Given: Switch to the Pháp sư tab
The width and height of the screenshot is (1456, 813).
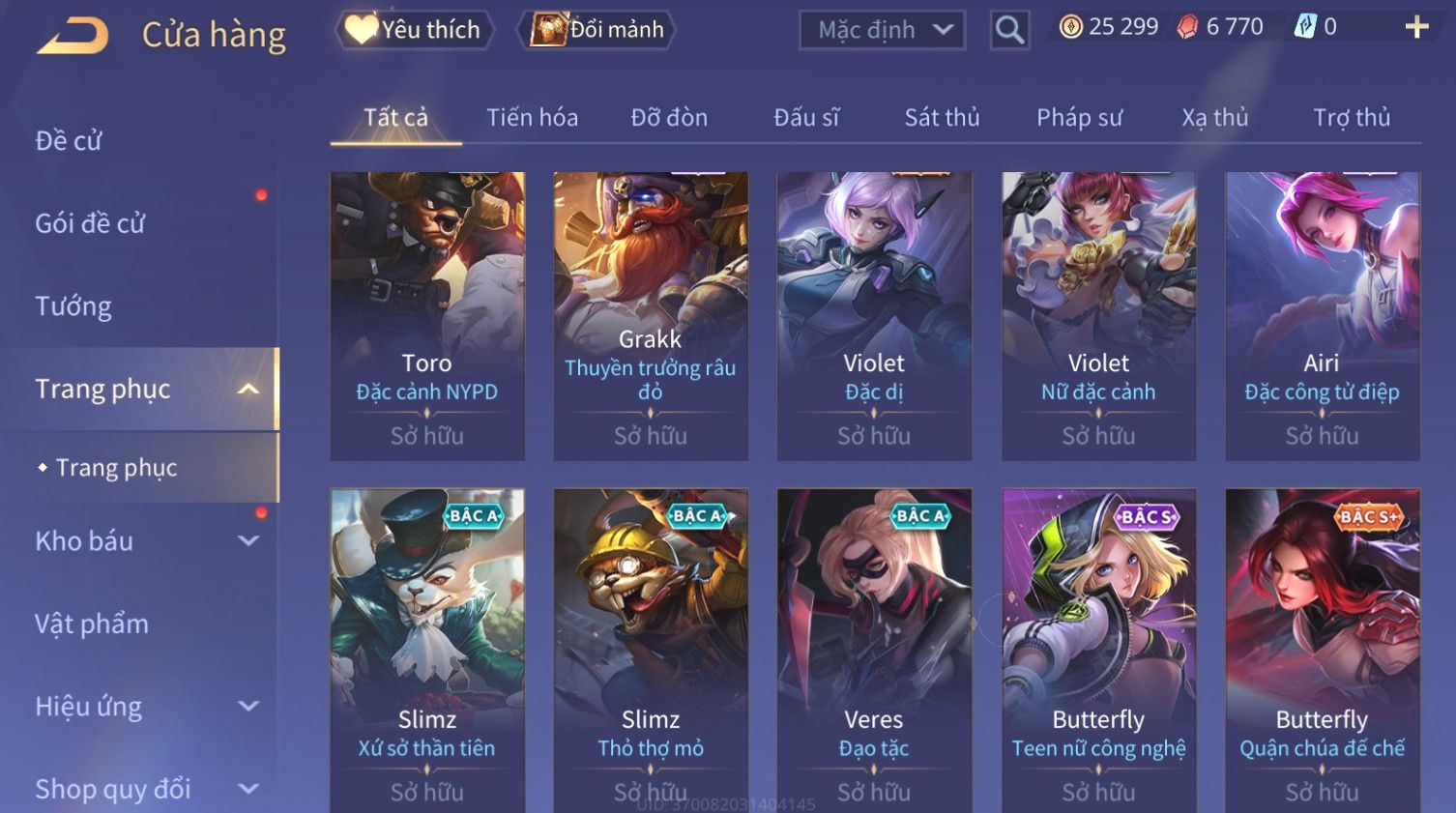Looking at the screenshot, I should coord(1079,118).
